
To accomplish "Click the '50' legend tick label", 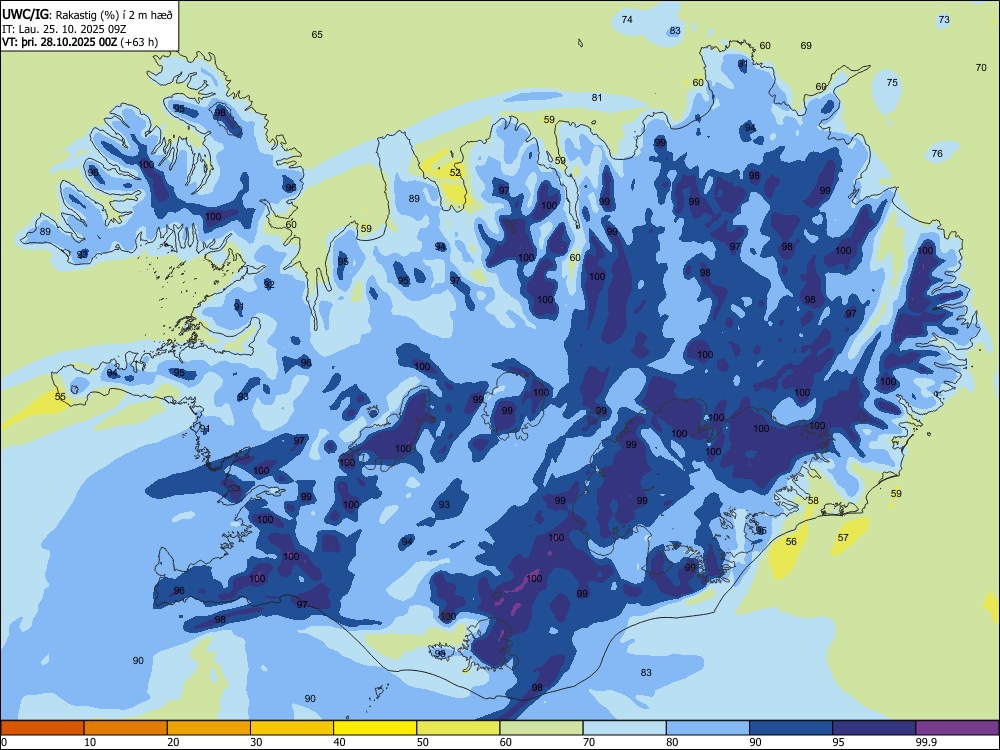I will tap(422, 742).
